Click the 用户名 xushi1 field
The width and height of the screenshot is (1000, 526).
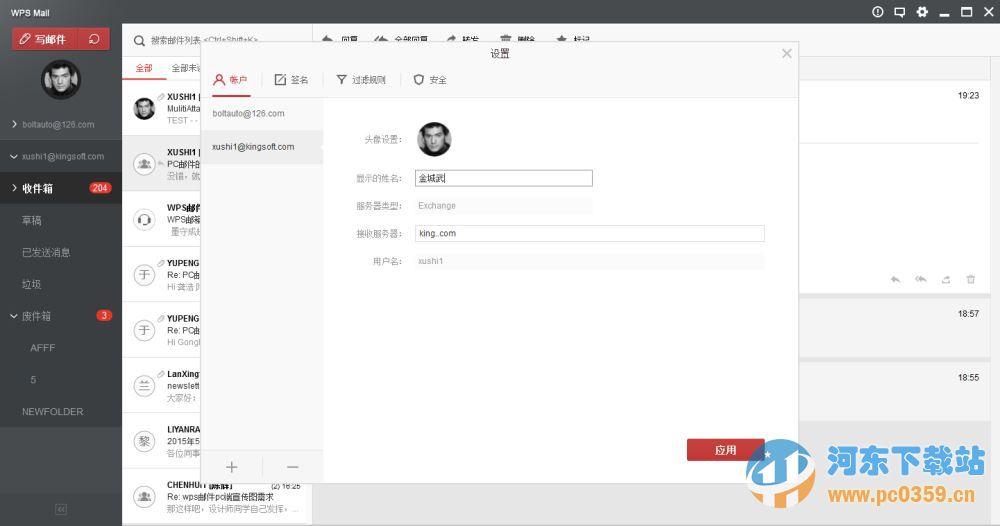click(589, 261)
